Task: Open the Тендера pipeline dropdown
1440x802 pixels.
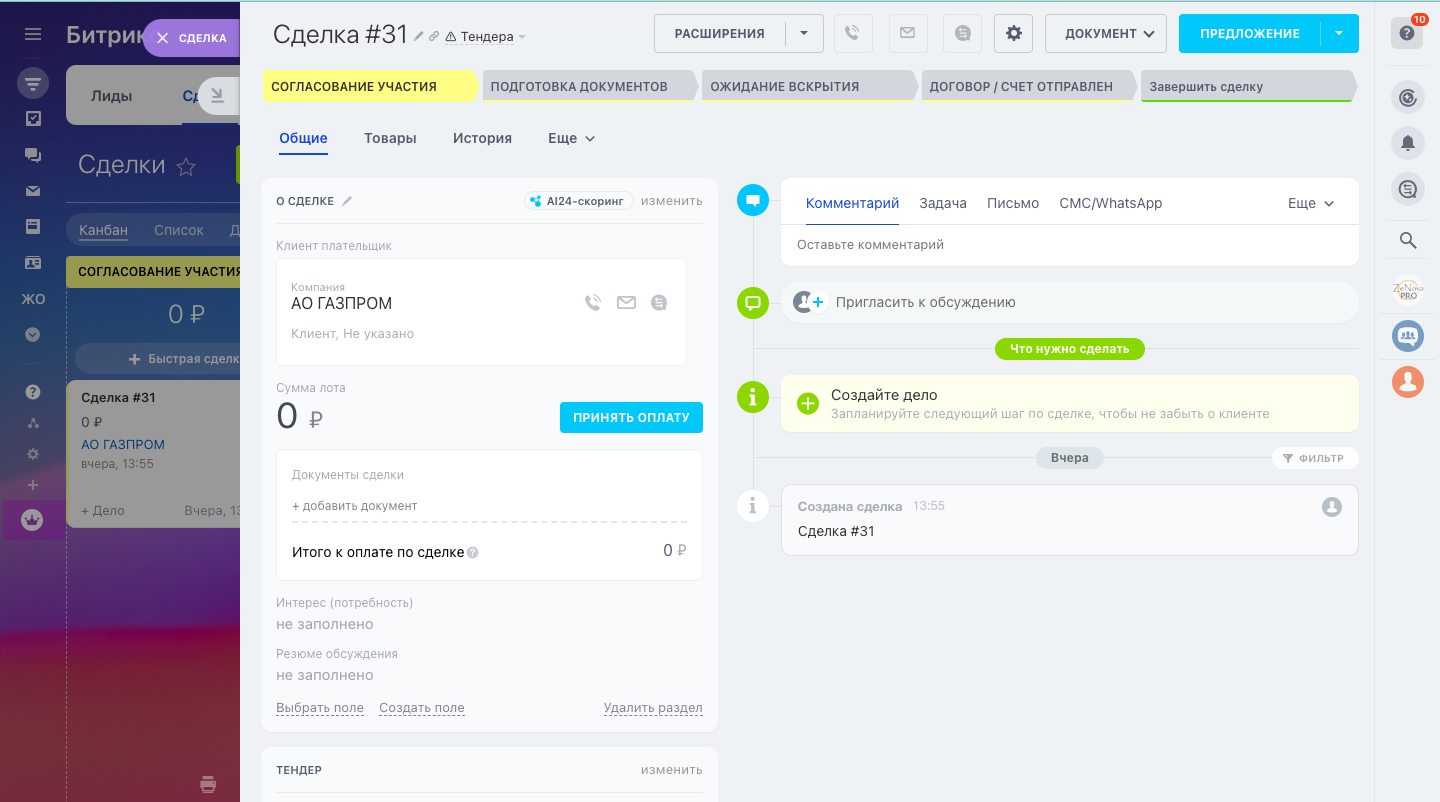Action: pos(486,37)
